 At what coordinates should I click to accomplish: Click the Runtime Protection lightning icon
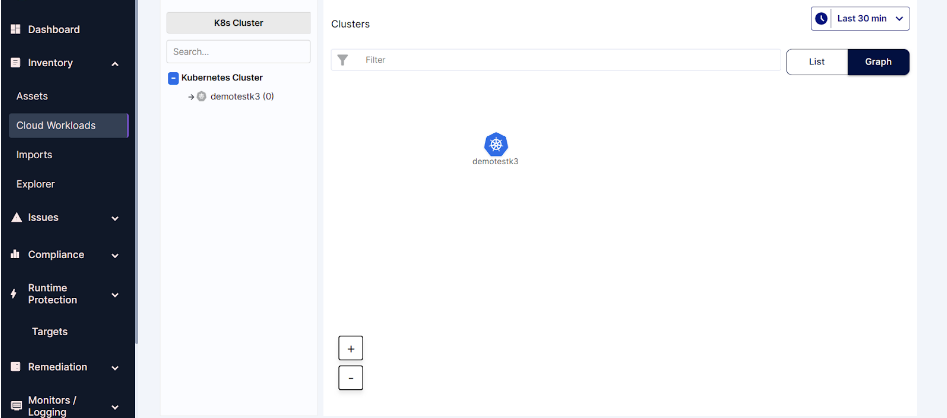tap(14, 294)
